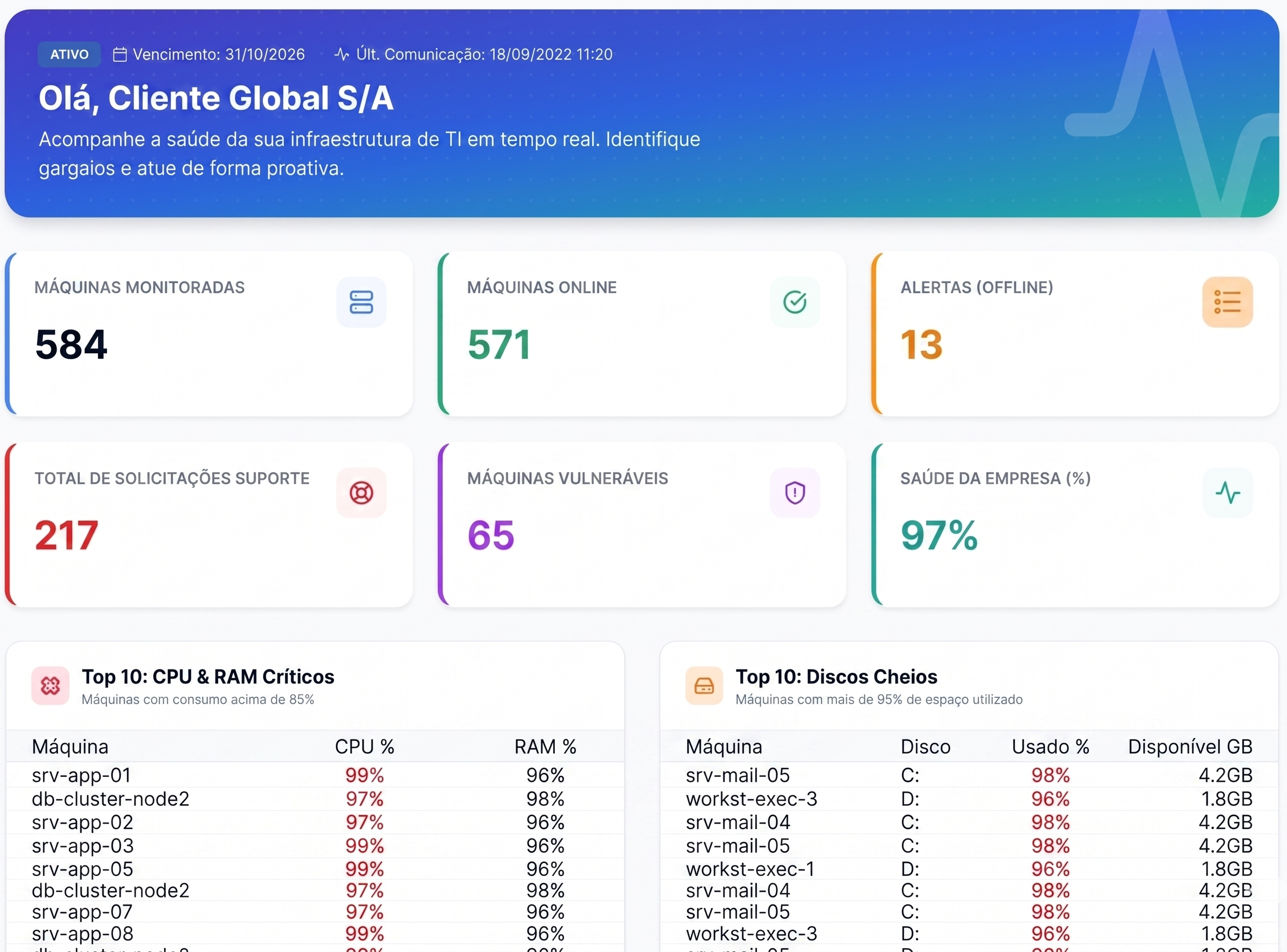Click the Disponível GB column header

tap(1190, 747)
